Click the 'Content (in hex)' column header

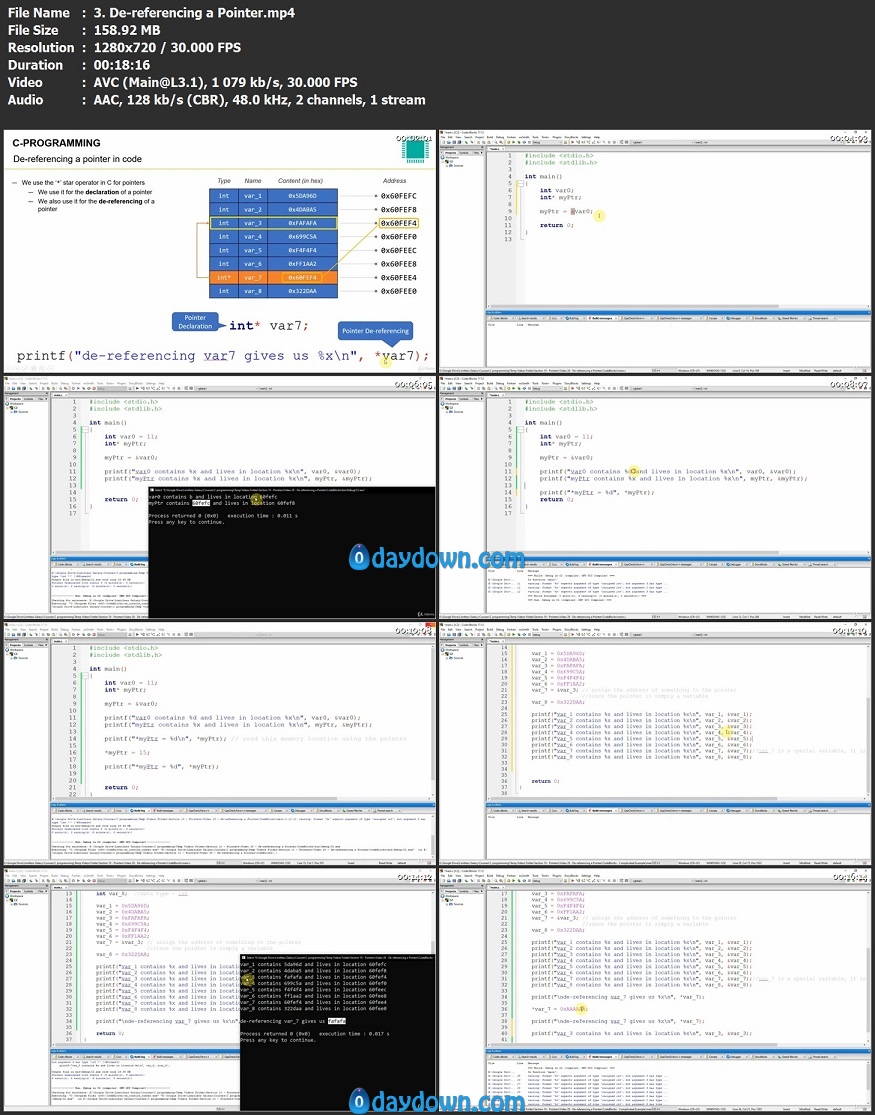tap(301, 181)
